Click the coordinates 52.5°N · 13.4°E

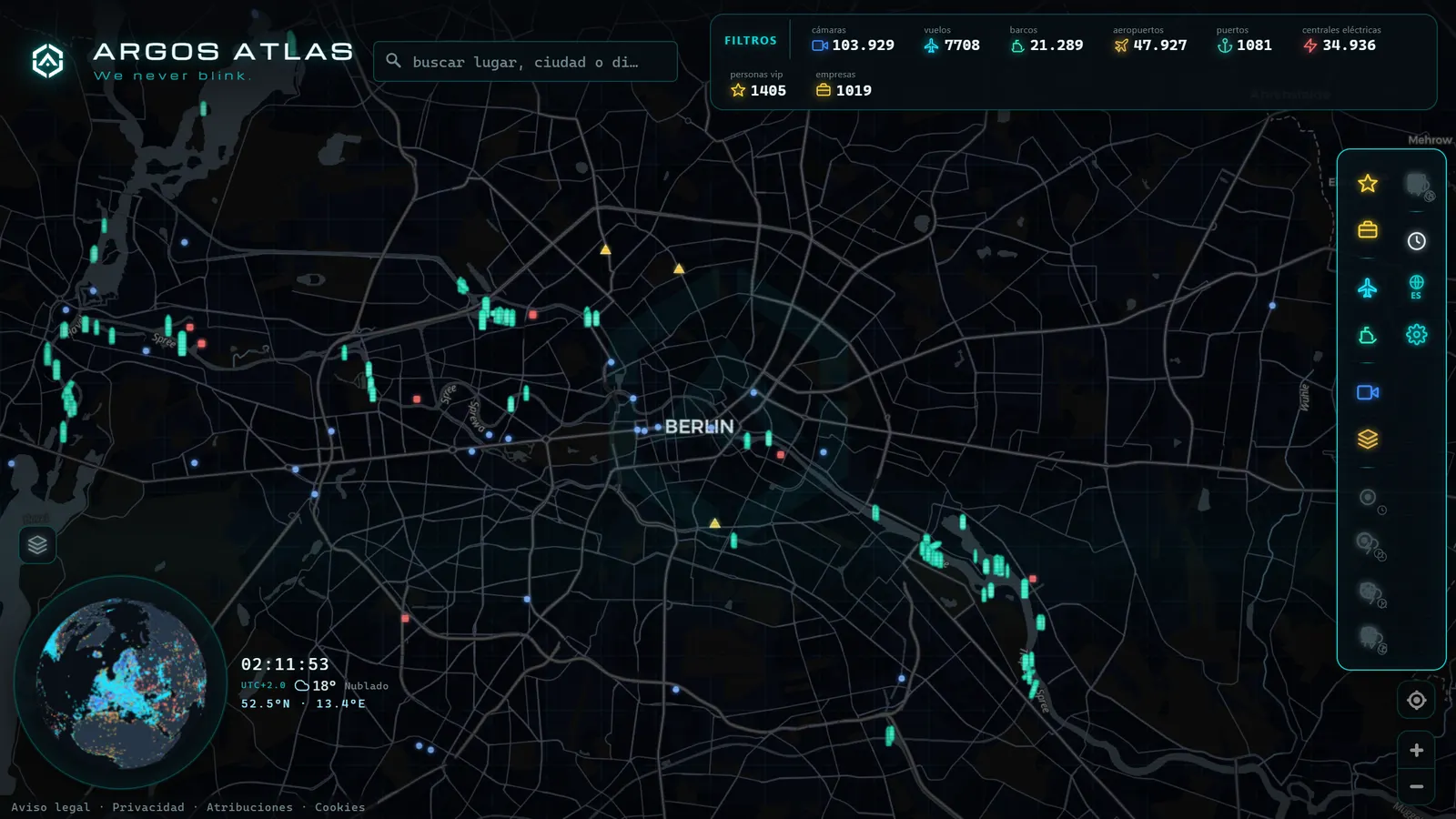303,703
